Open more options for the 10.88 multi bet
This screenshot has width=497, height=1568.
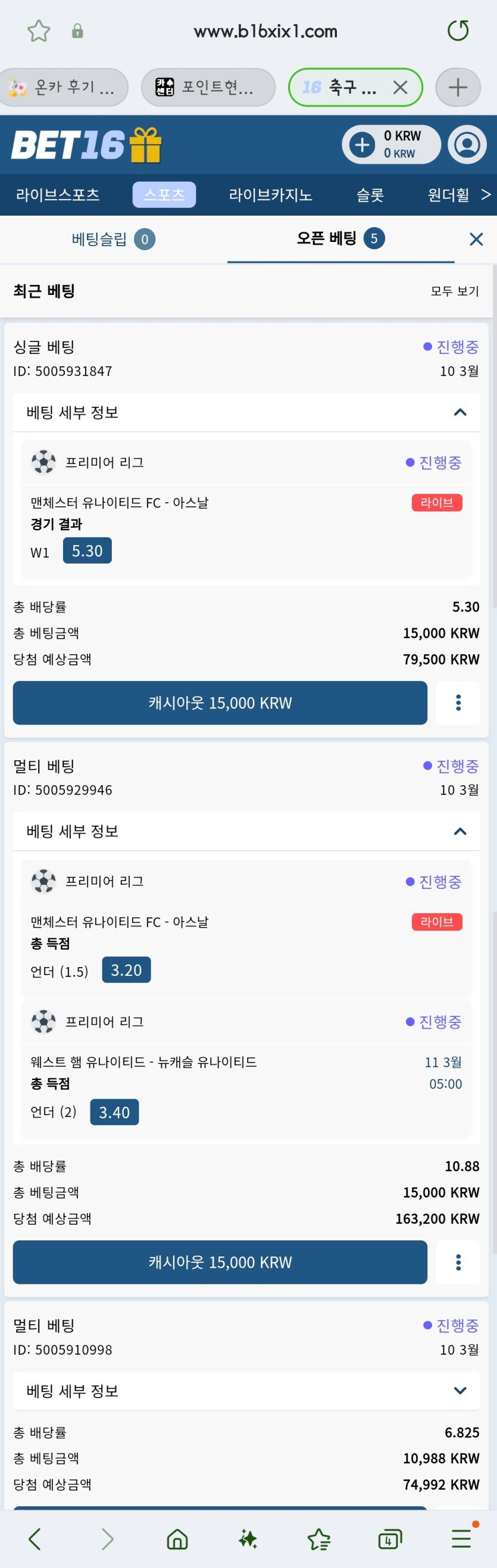(458, 1262)
